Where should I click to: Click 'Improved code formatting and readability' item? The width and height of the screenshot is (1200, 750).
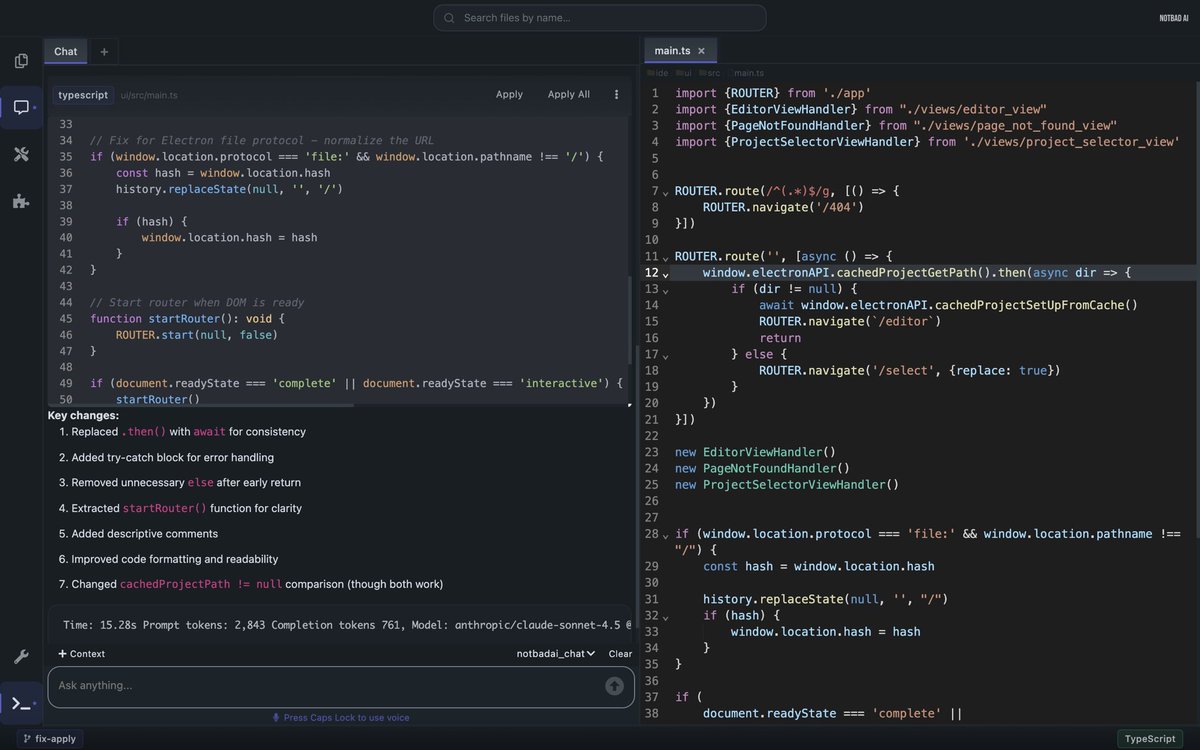coord(175,559)
